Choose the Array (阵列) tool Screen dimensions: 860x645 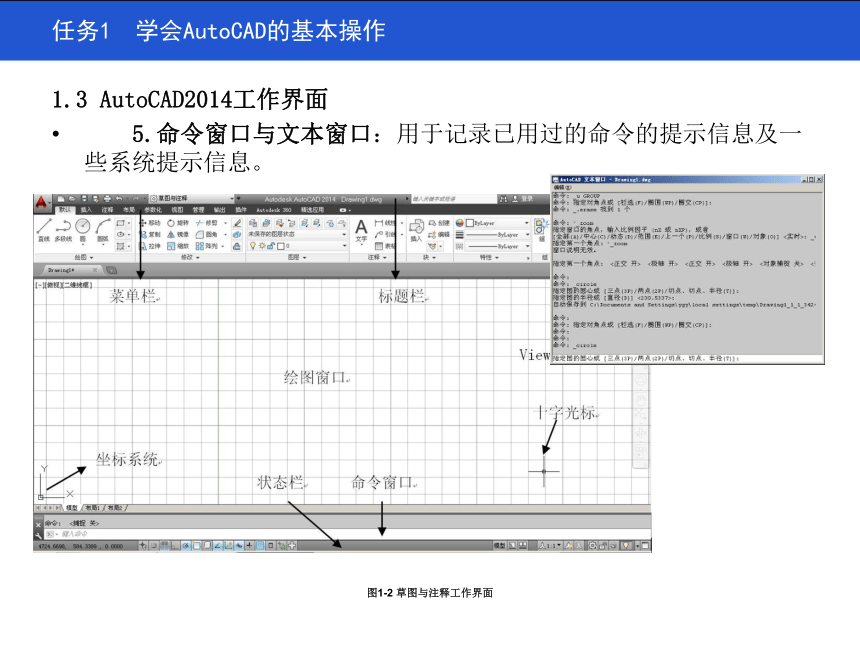tap(206, 246)
